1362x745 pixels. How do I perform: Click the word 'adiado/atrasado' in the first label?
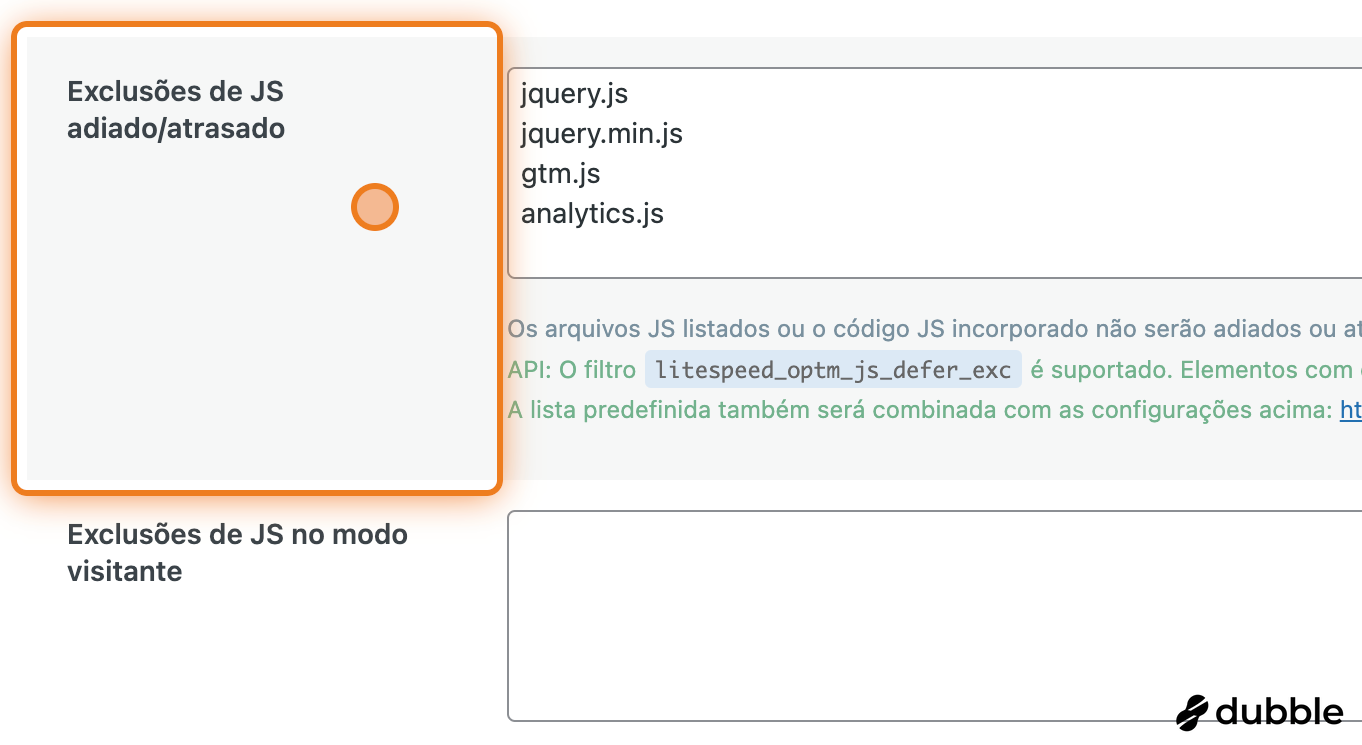[176, 129]
